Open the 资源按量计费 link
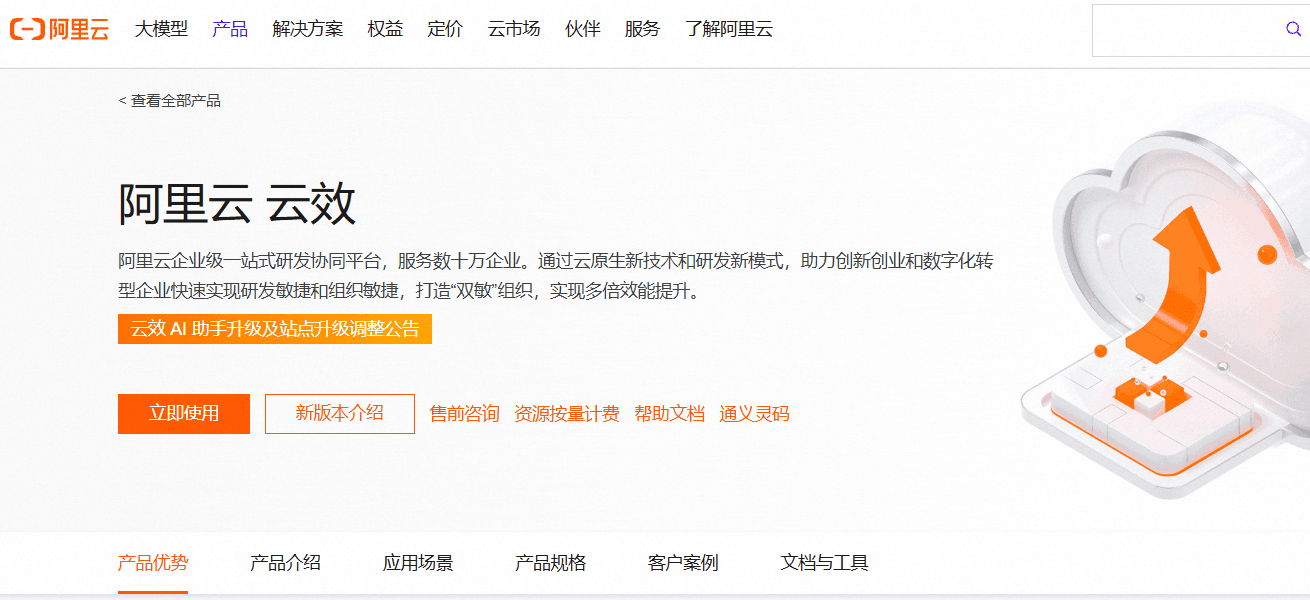The image size is (1310, 600). pos(566,414)
